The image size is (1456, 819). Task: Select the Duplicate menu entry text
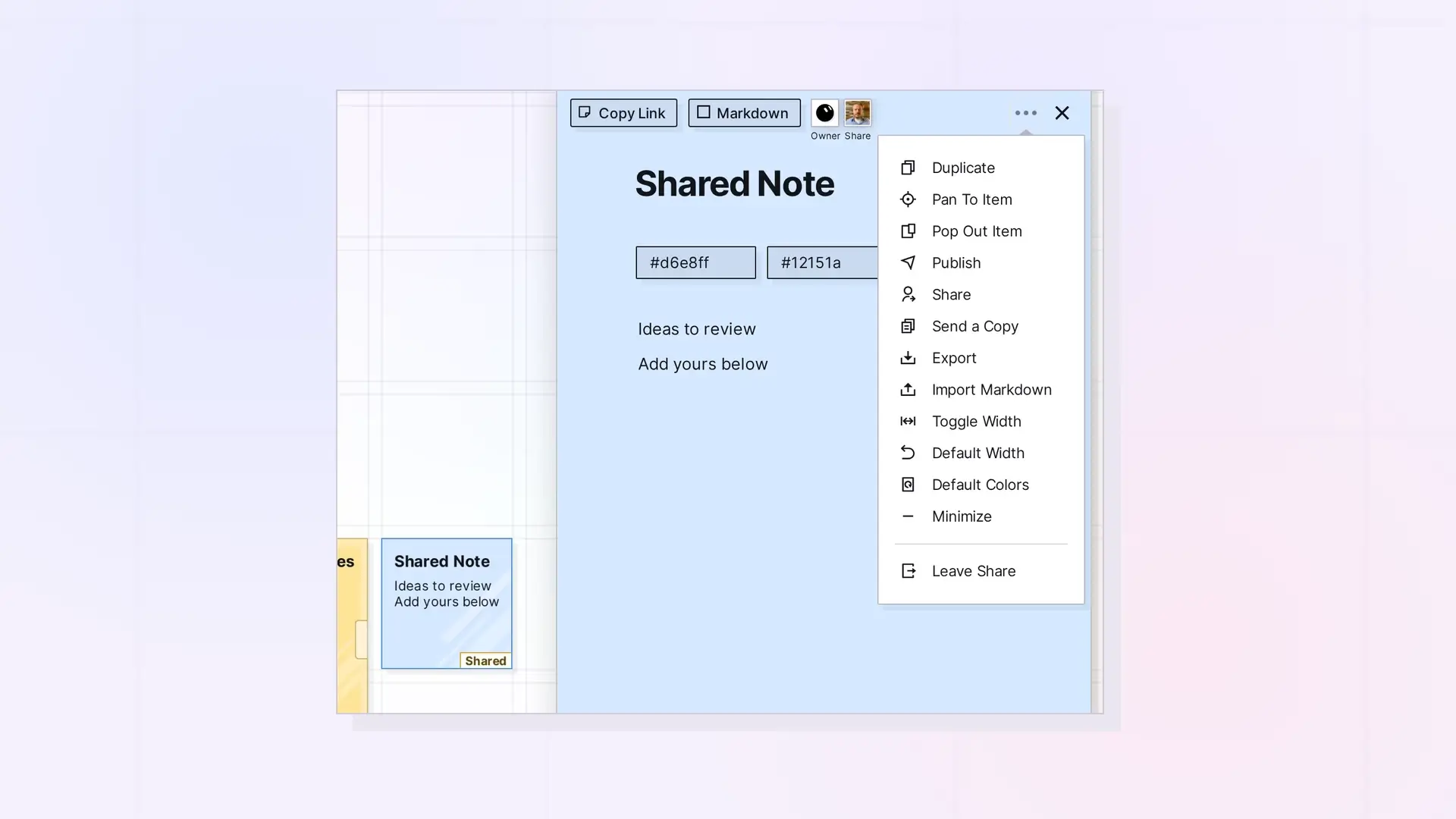[963, 168]
